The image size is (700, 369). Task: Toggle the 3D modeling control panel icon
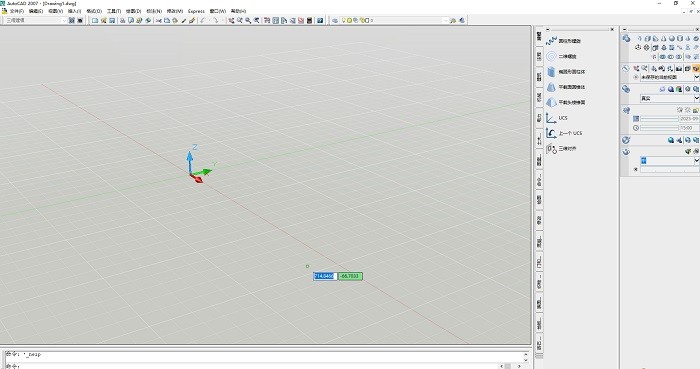click(626, 39)
